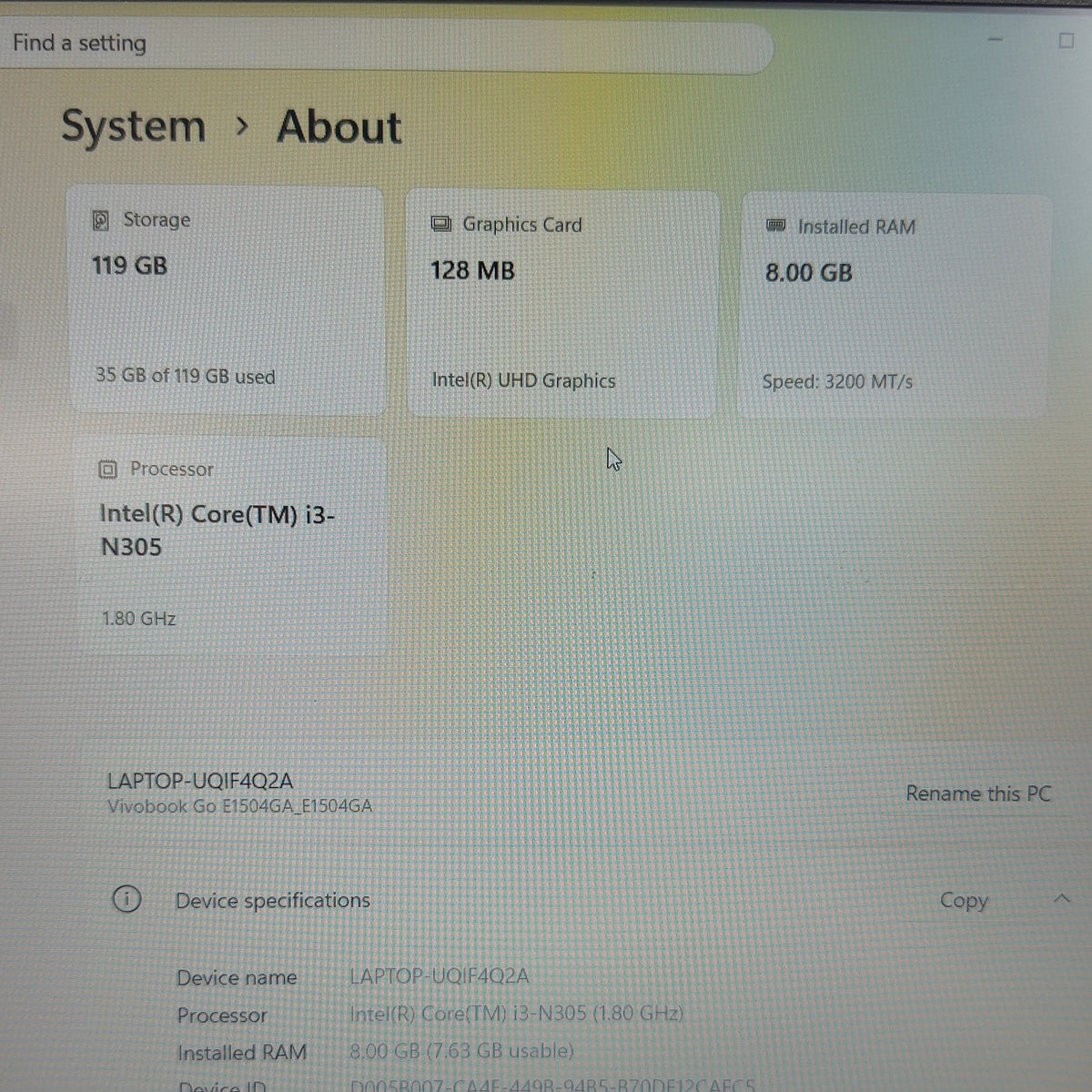This screenshot has height=1092, width=1092.
Task: Go back to System in breadcrumb
Action: (x=134, y=126)
